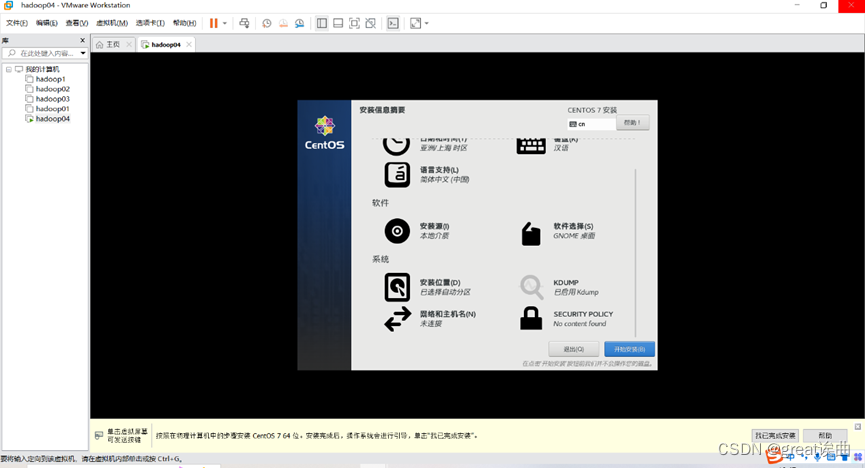Image resolution: width=865 pixels, height=468 pixels.
Task: Click the full screen mode icon
Action: (x=355, y=23)
